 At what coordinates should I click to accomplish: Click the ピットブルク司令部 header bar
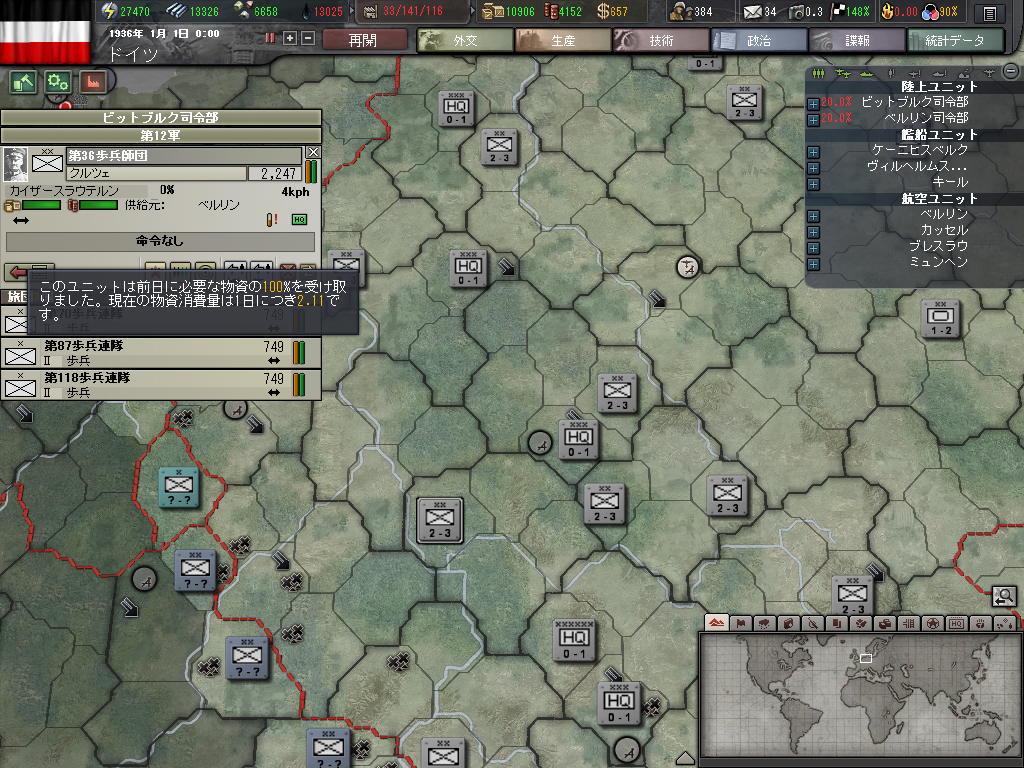161,118
